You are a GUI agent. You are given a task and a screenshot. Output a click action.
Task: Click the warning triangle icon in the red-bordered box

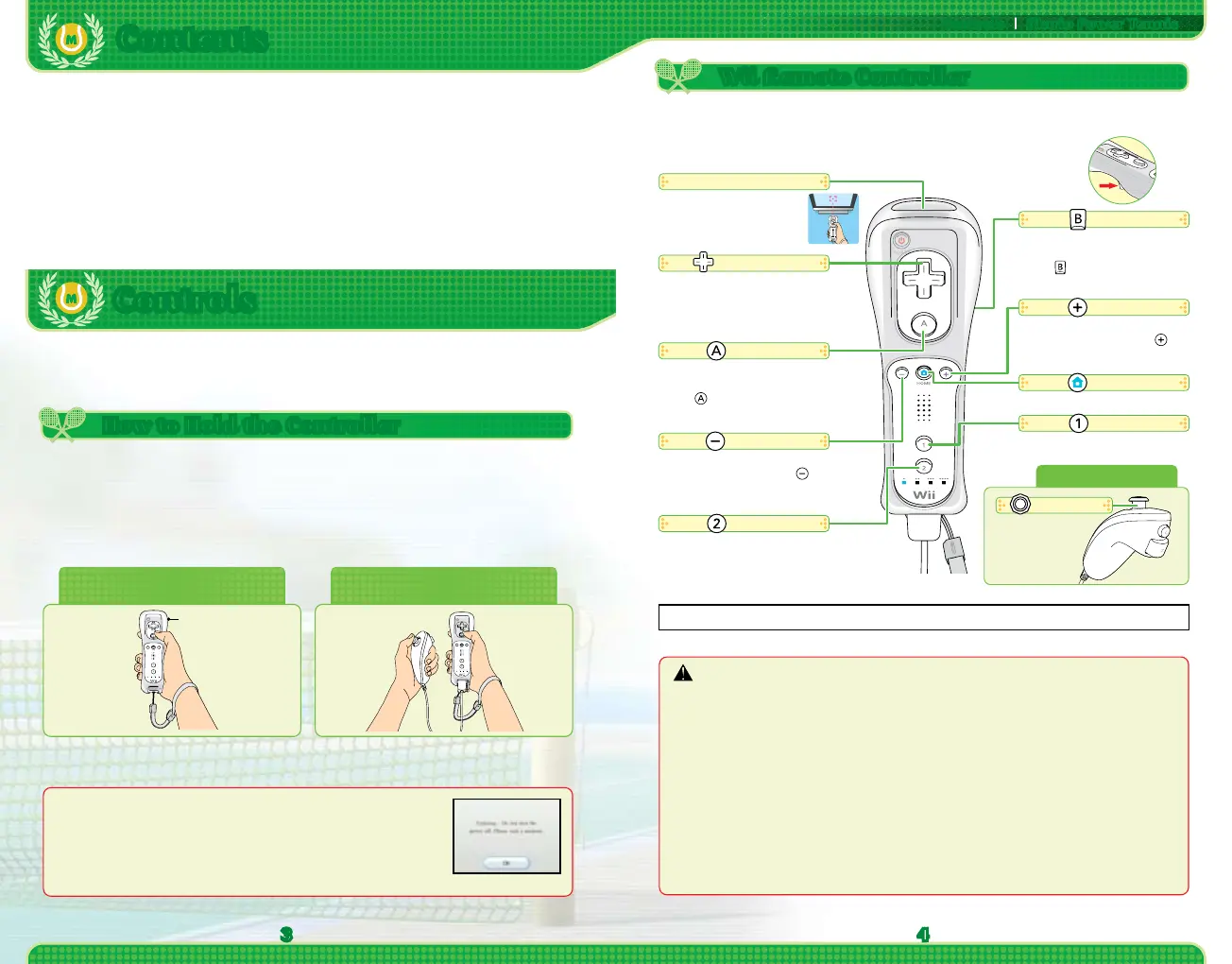pos(683,673)
